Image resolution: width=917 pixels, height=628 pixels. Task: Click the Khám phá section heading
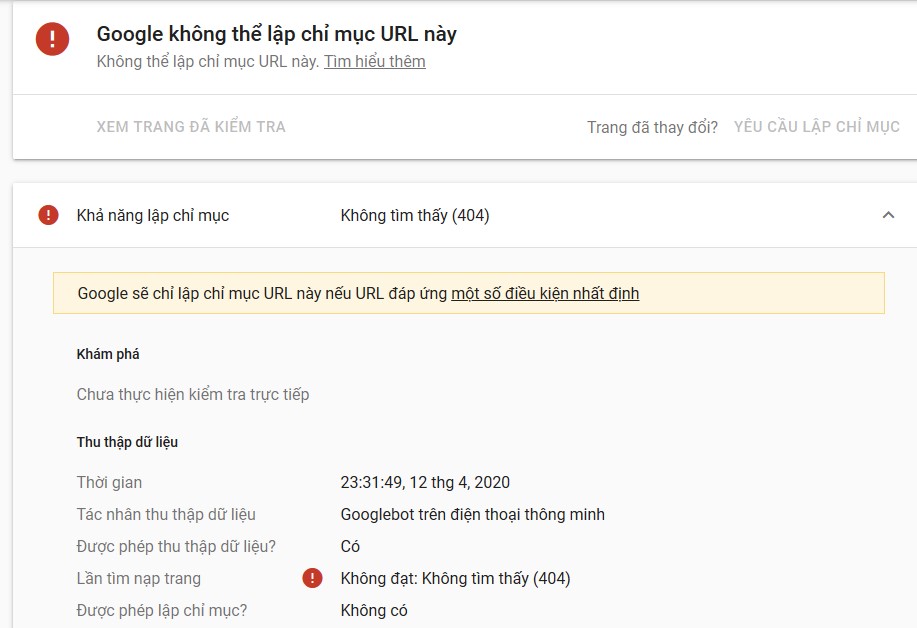(x=108, y=354)
